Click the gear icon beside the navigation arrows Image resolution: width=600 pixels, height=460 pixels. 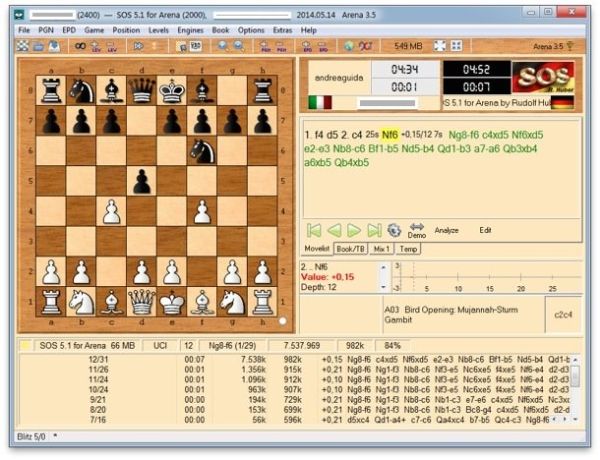coord(394,230)
